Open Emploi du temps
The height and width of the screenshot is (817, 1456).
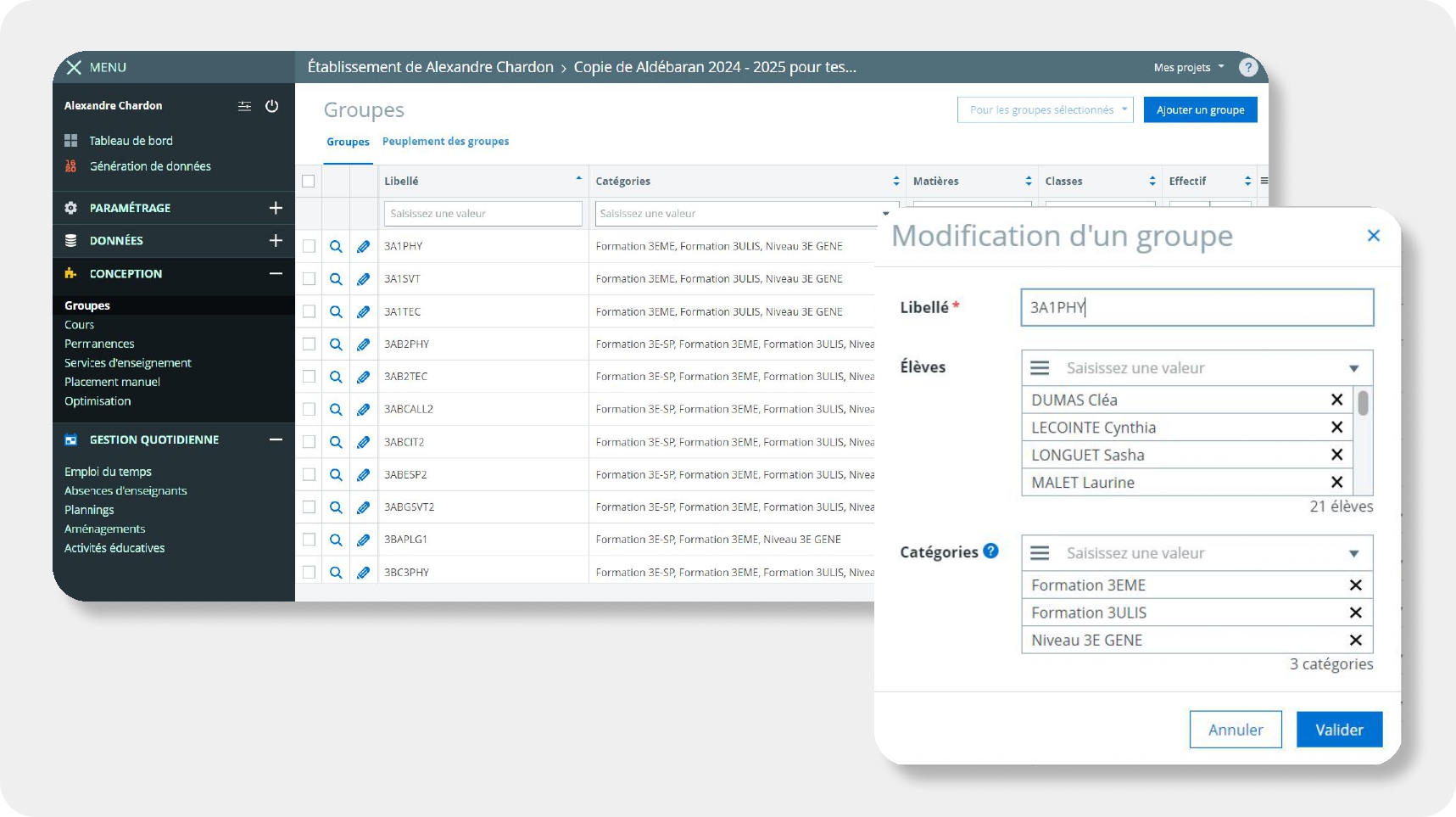click(x=108, y=472)
